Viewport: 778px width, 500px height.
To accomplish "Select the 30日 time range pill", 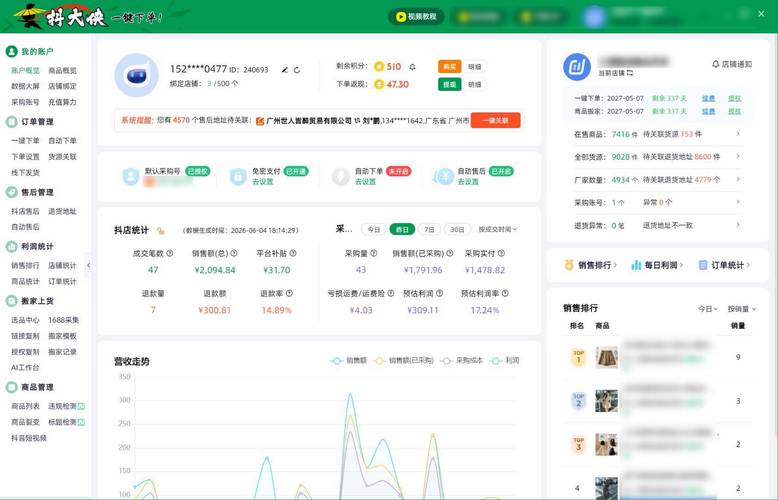I will point(457,229).
